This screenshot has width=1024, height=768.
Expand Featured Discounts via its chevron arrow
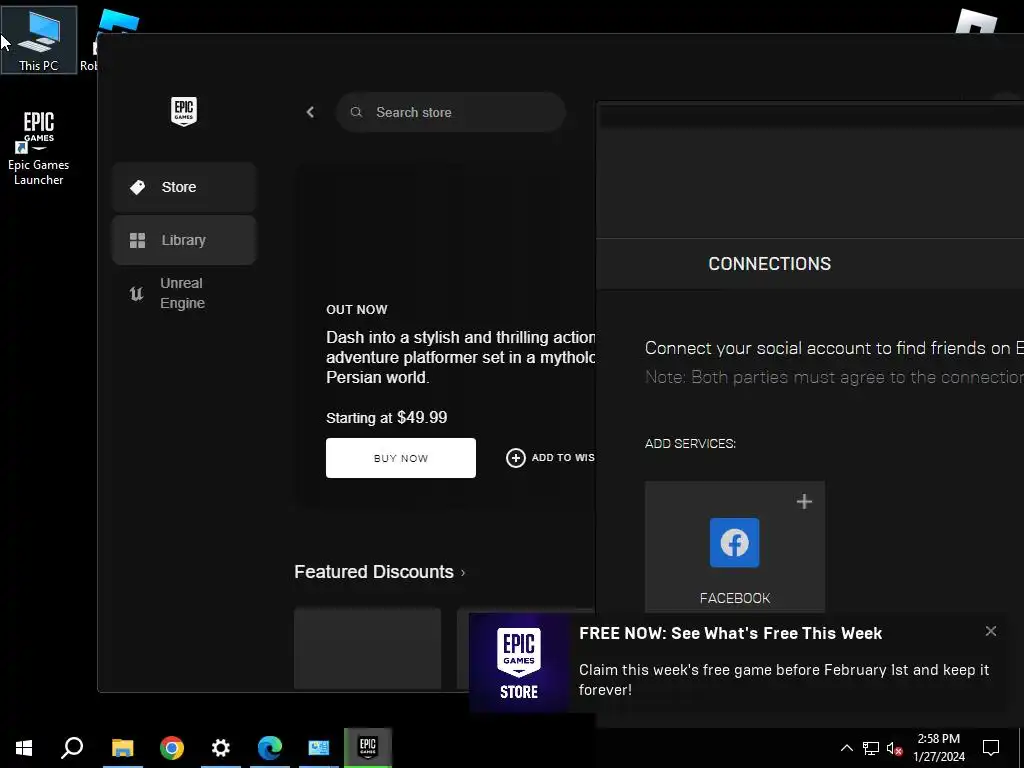point(463,573)
